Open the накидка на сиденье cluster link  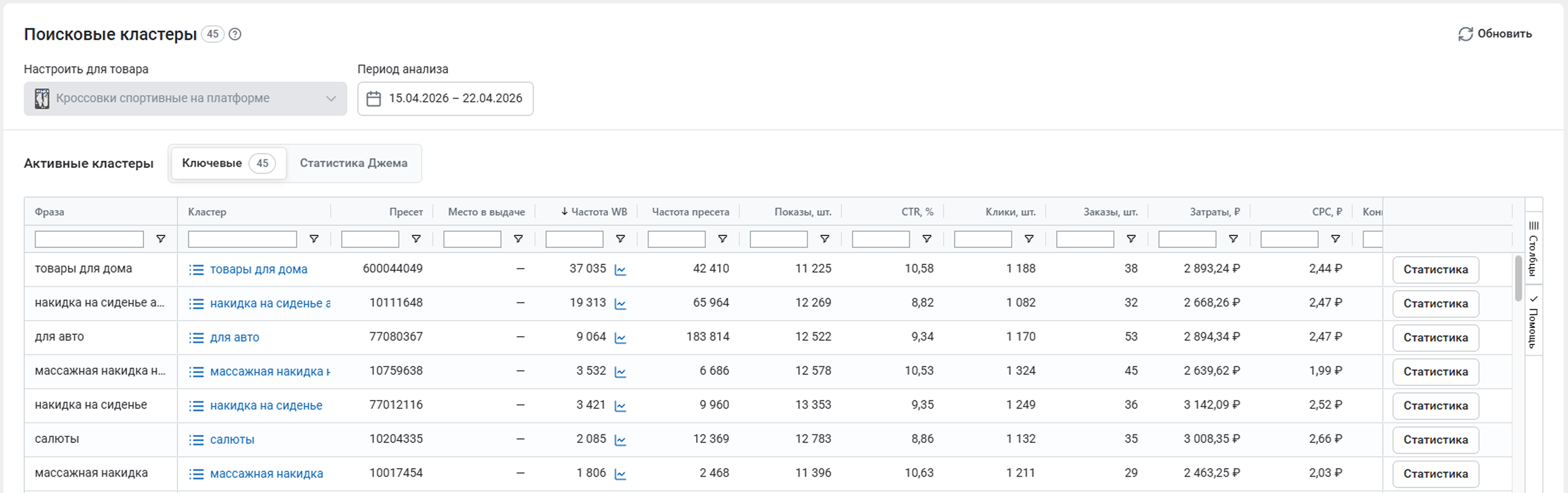(x=266, y=406)
